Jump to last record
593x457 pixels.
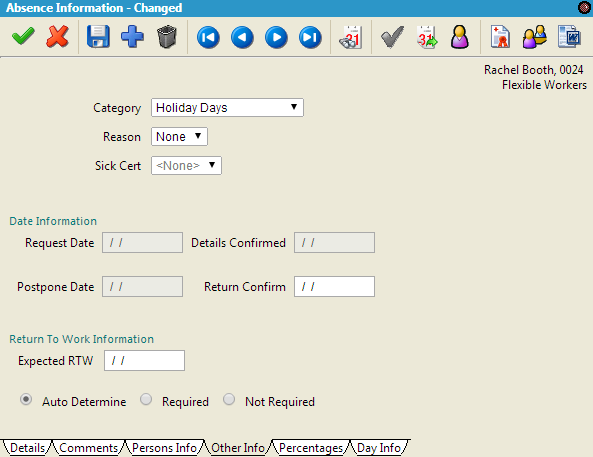[x=310, y=37]
